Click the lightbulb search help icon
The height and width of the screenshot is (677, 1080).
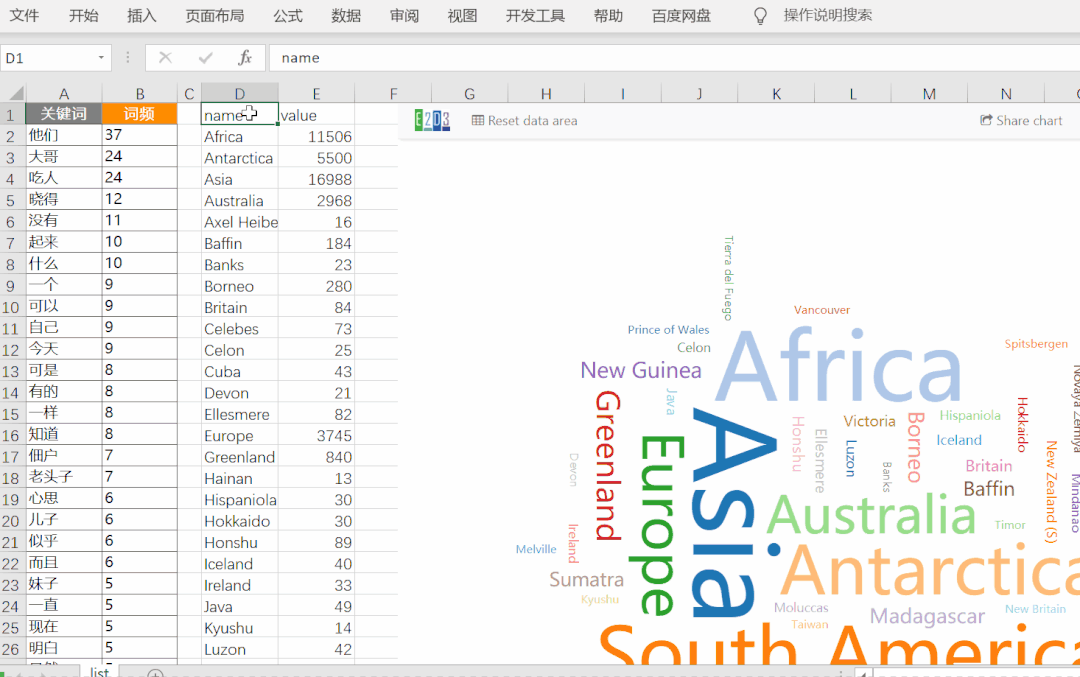coord(760,16)
